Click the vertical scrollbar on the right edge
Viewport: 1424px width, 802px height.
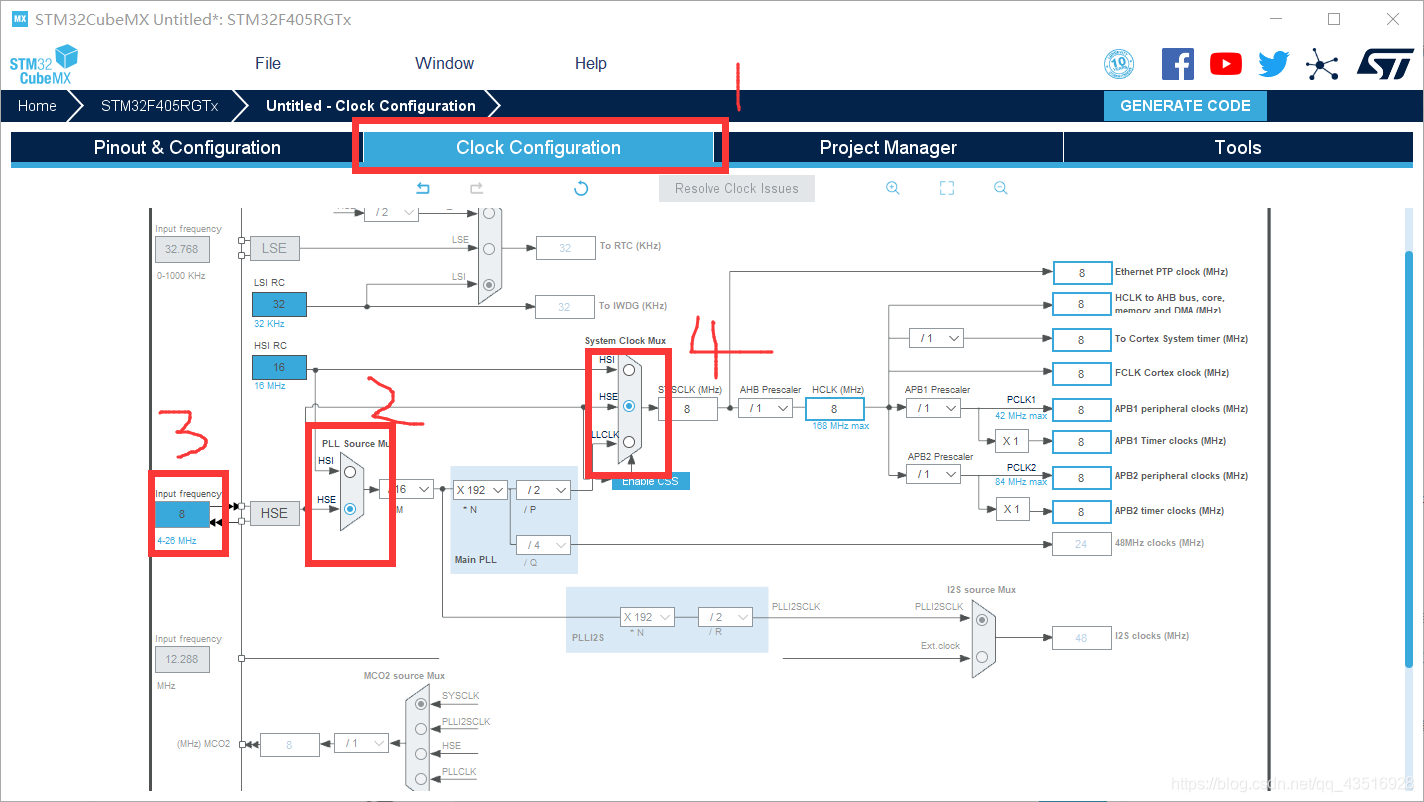point(1409,460)
